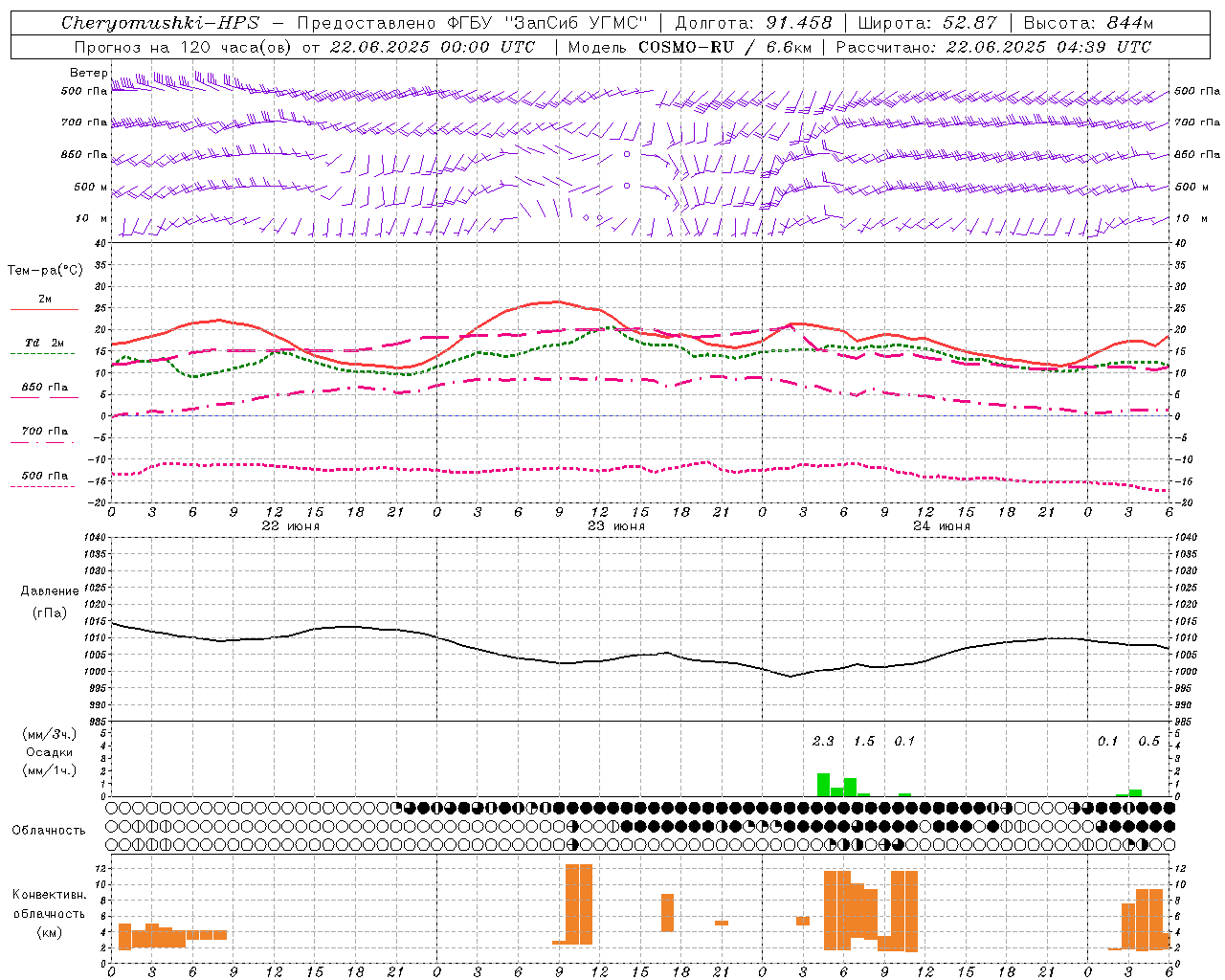Click the 24 июня date label
Image resolution: width=1225 pixels, height=980 pixels.
tap(942, 525)
